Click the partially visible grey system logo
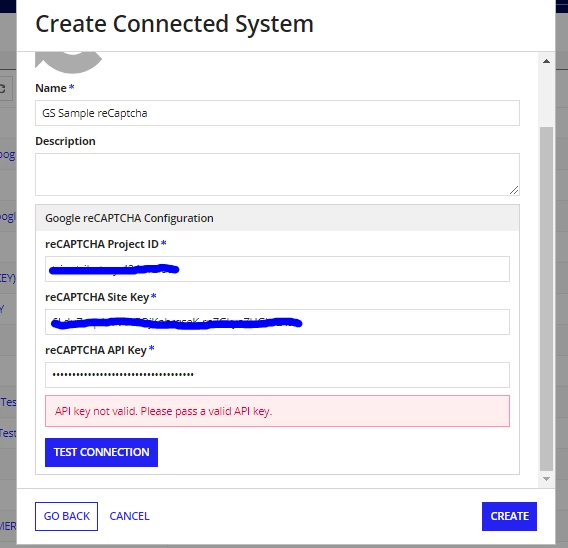The height and width of the screenshot is (548, 568). [x=68, y=63]
